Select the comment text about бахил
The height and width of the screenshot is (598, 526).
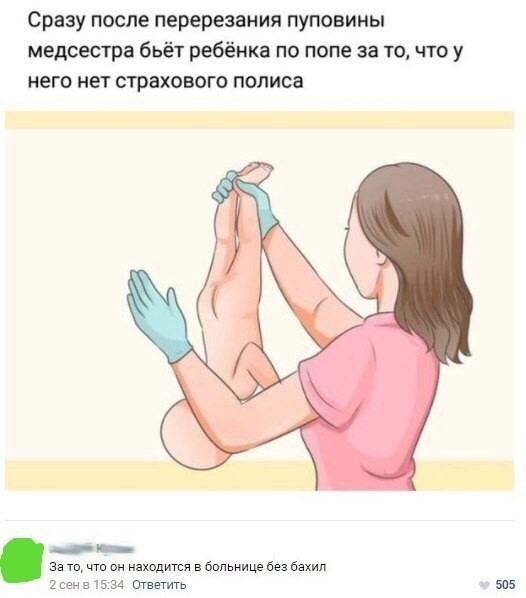coord(188,567)
